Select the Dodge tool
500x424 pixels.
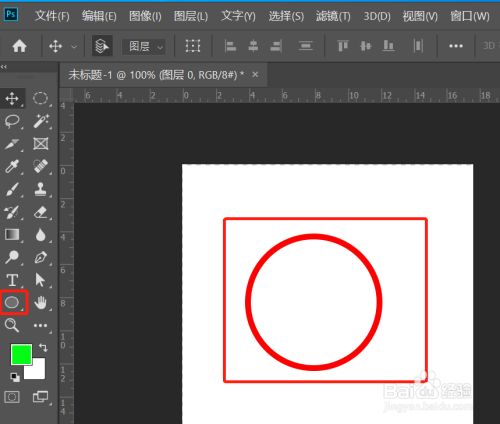12,257
